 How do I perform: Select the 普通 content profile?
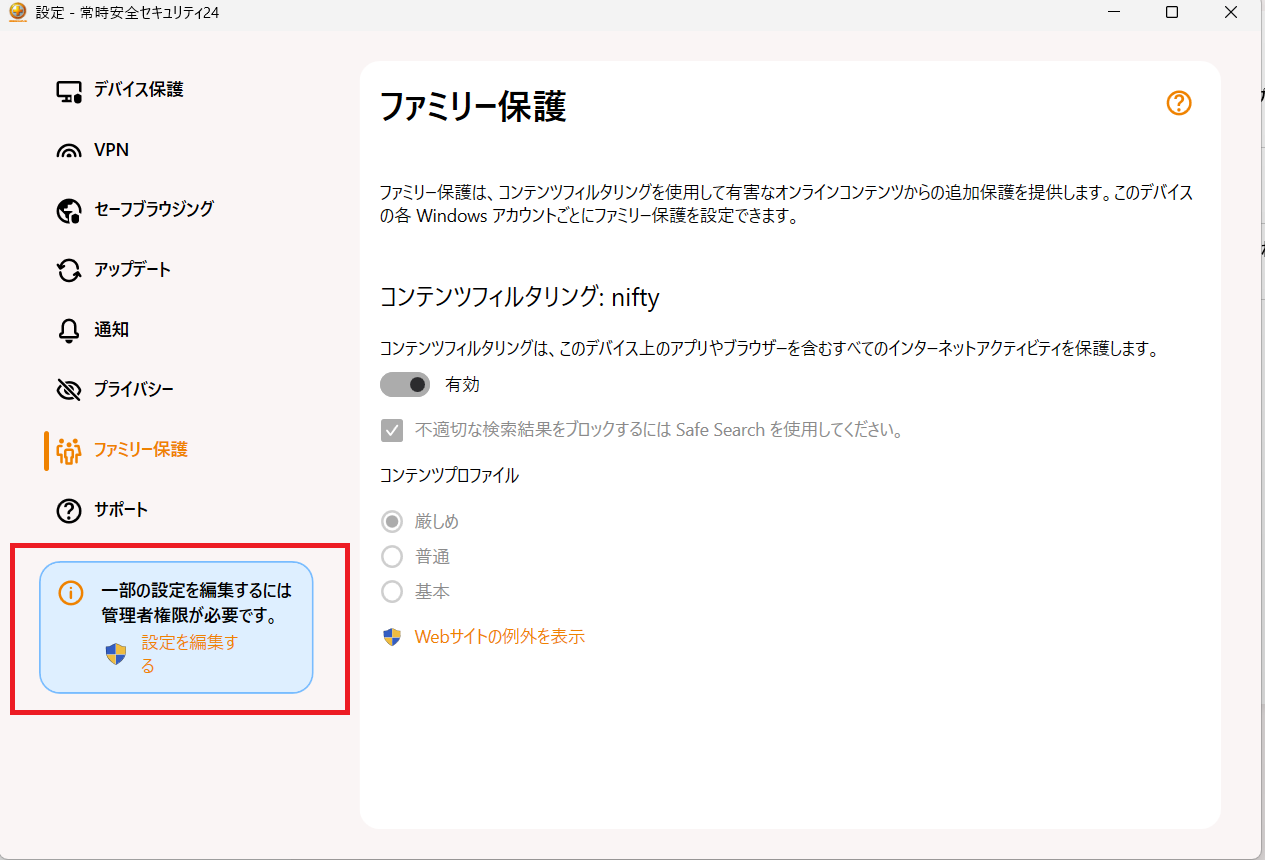391,556
